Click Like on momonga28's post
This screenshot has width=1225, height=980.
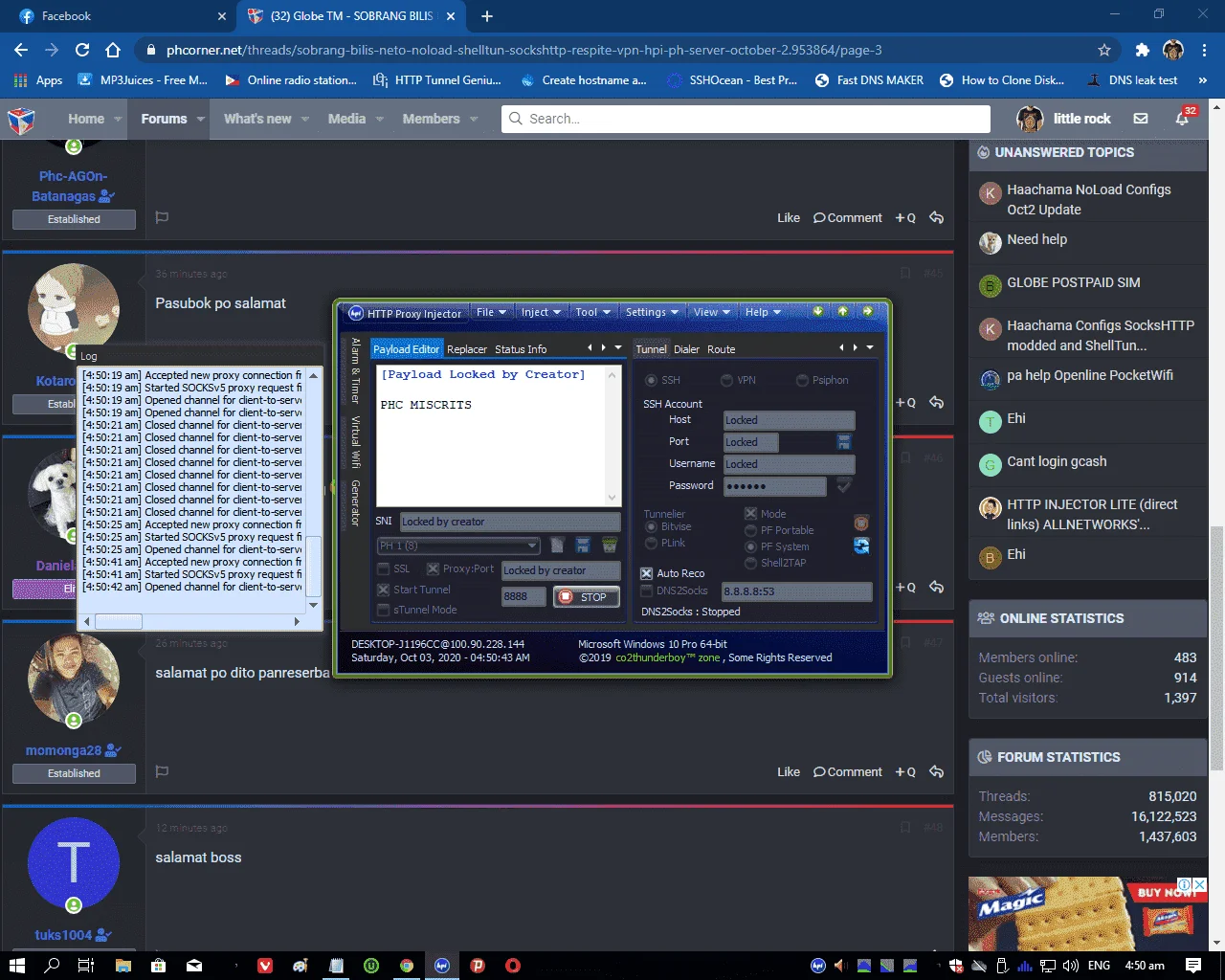tap(788, 771)
